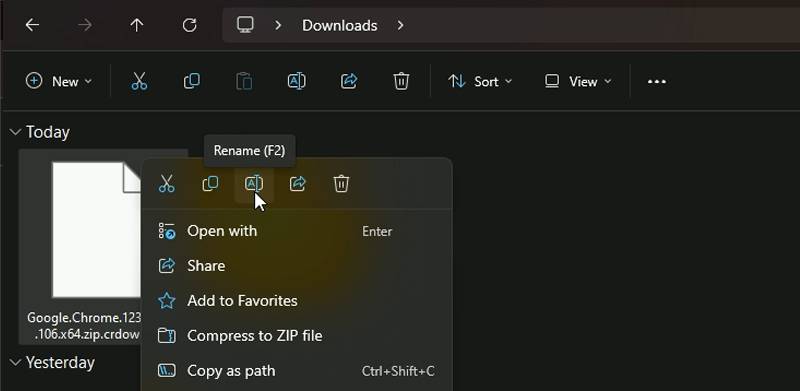The width and height of the screenshot is (800, 391).
Task: Open the View dropdown
Action: pyautogui.click(x=578, y=81)
